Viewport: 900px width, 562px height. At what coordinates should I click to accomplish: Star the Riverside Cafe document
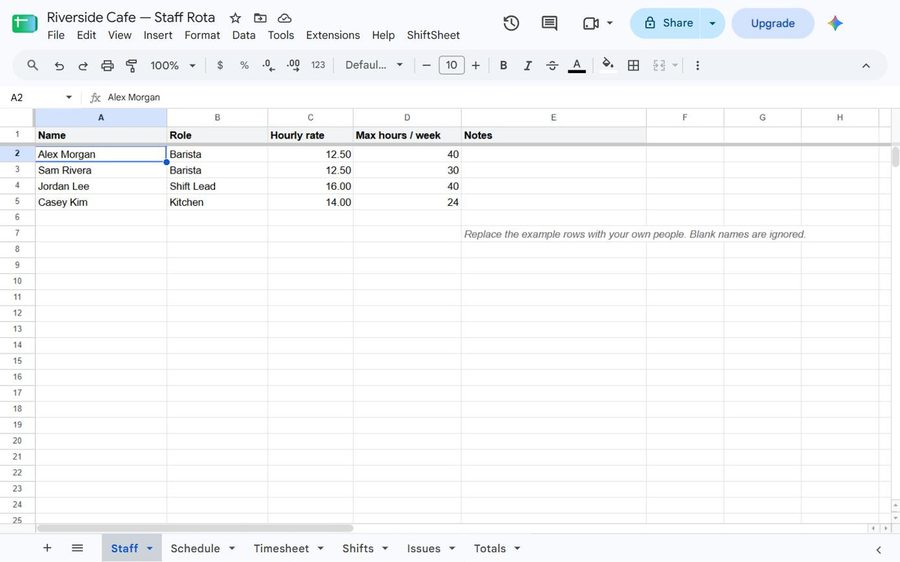235,18
